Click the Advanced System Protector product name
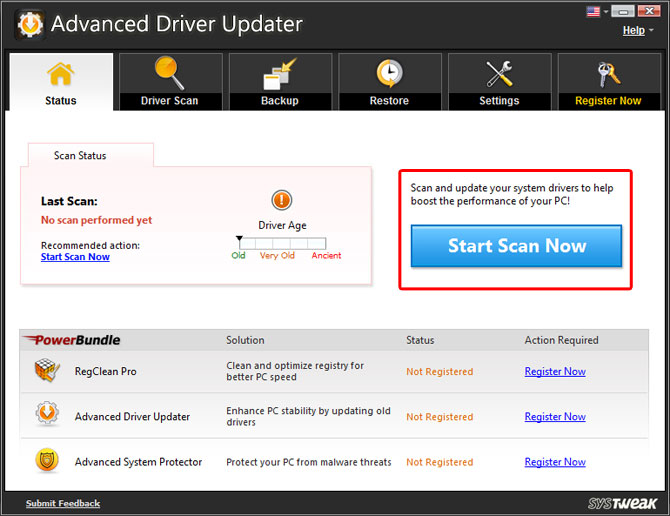Viewport: 670px width, 516px height. (138, 462)
